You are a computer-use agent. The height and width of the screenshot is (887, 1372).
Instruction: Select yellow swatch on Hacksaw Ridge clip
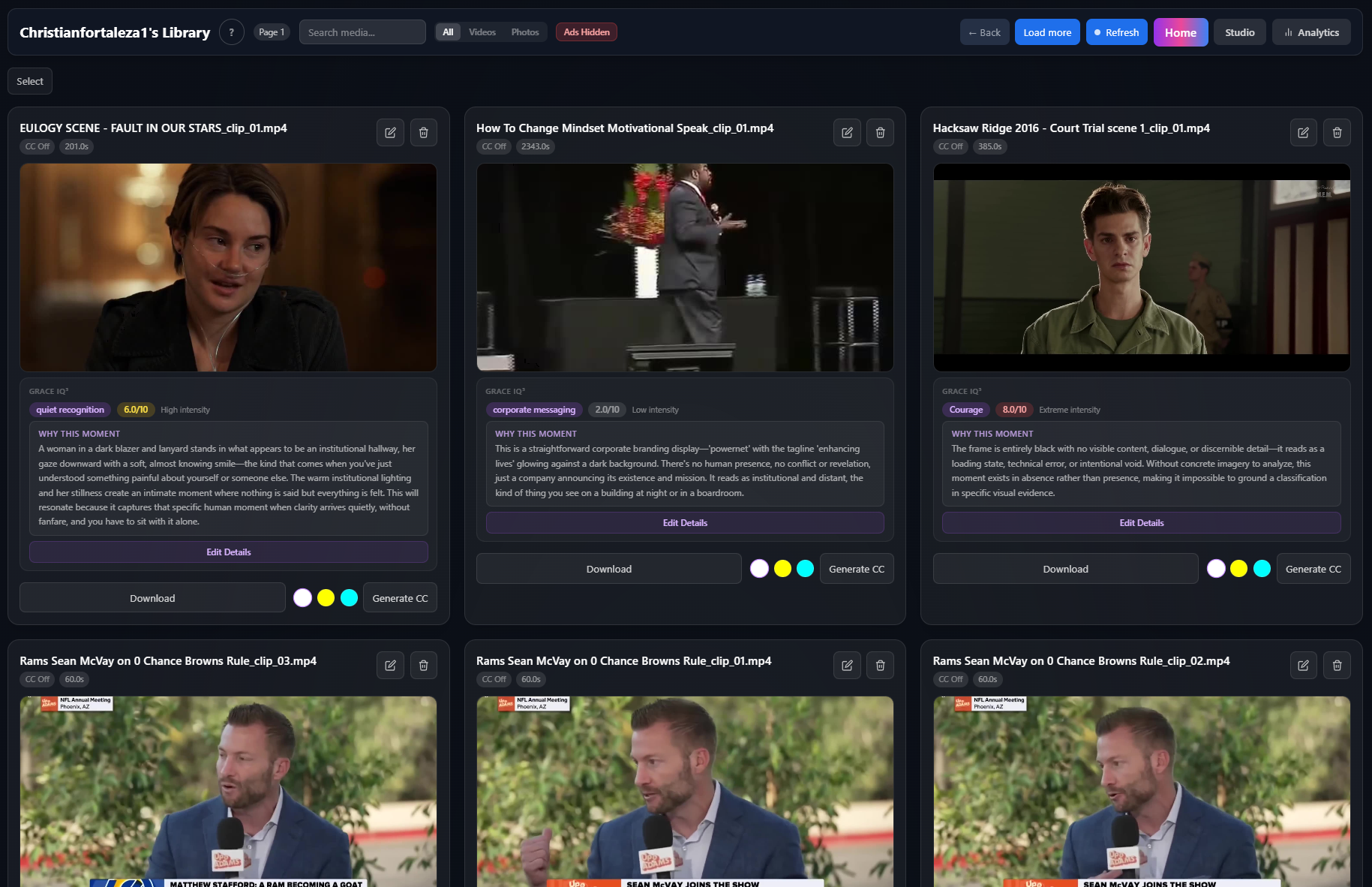(1238, 569)
